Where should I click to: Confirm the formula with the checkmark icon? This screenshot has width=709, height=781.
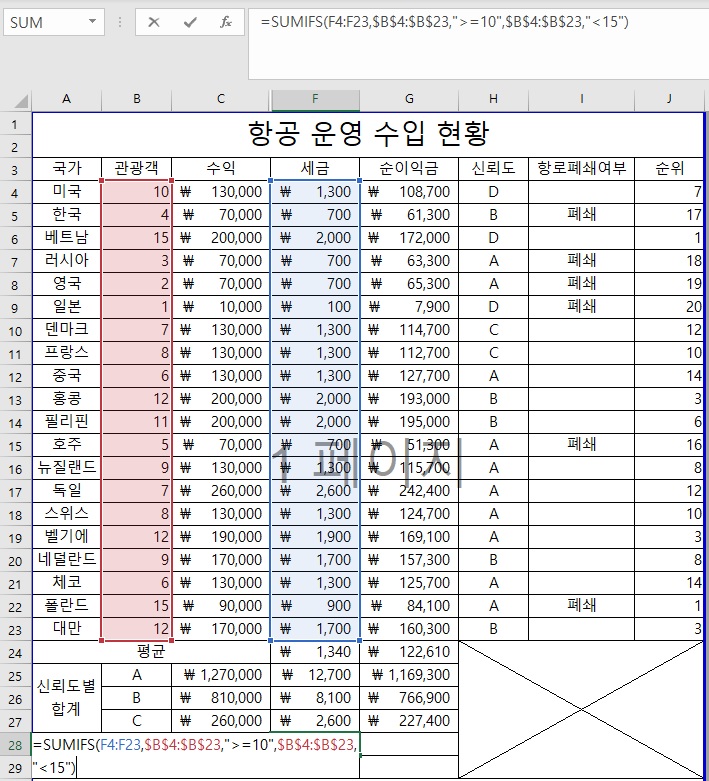[190, 22]
